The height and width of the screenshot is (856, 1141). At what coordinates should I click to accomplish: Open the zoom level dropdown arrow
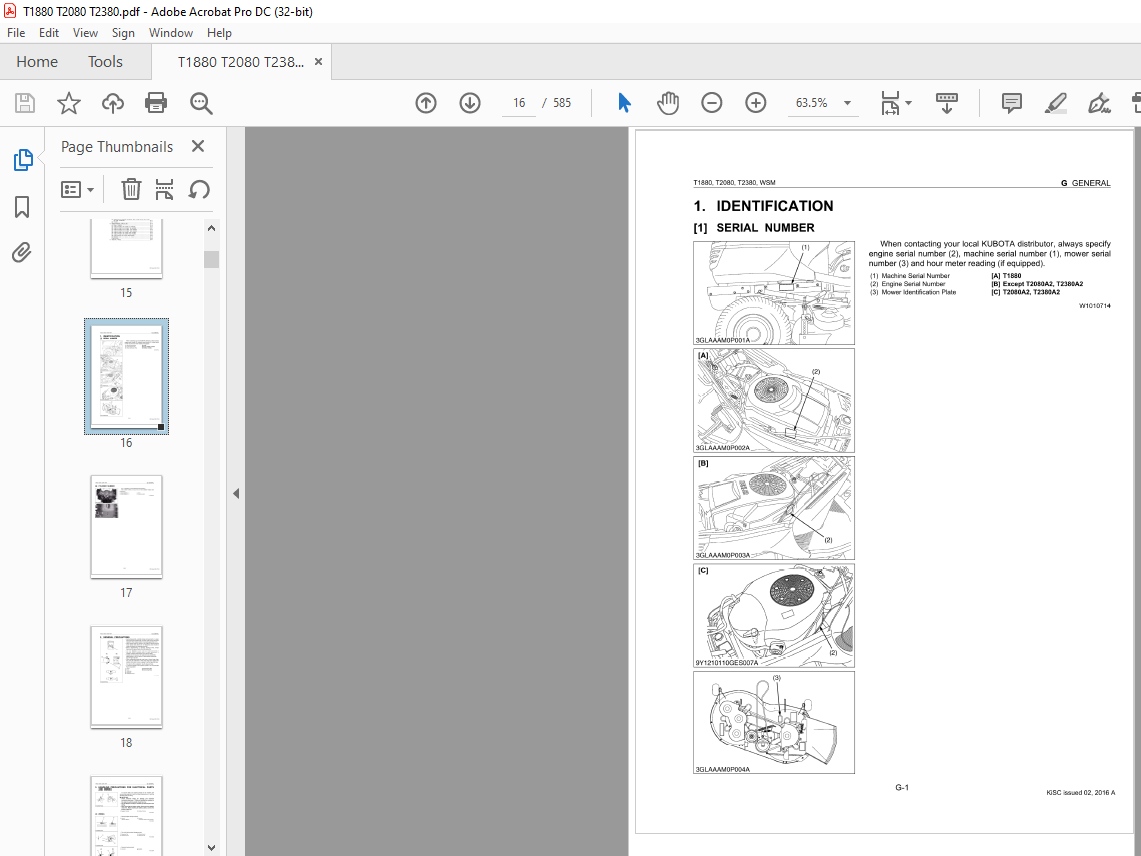click(847, 103)
